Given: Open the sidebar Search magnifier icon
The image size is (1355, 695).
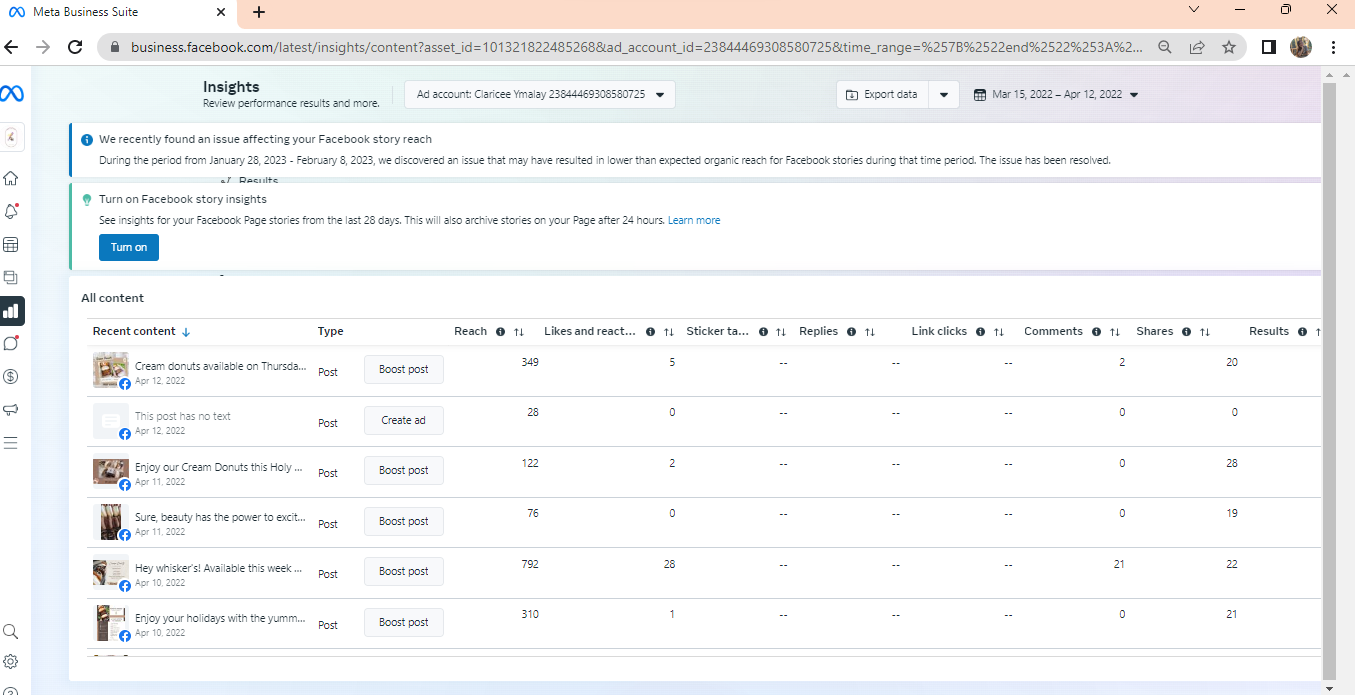Looking at the screenshot, I should pos(11,632).
